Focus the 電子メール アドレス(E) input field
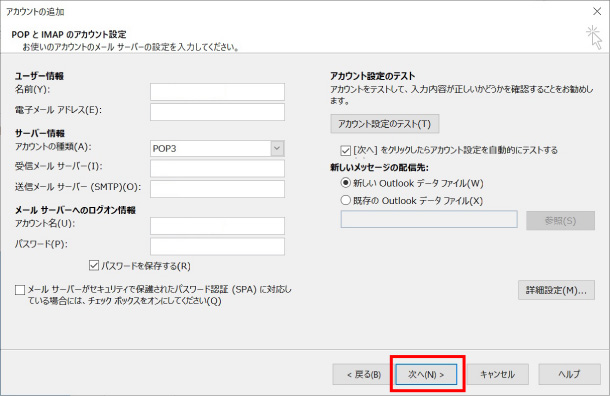Image resolution: width=610 pixels, height=396 pixels. (x=217, y=112)
